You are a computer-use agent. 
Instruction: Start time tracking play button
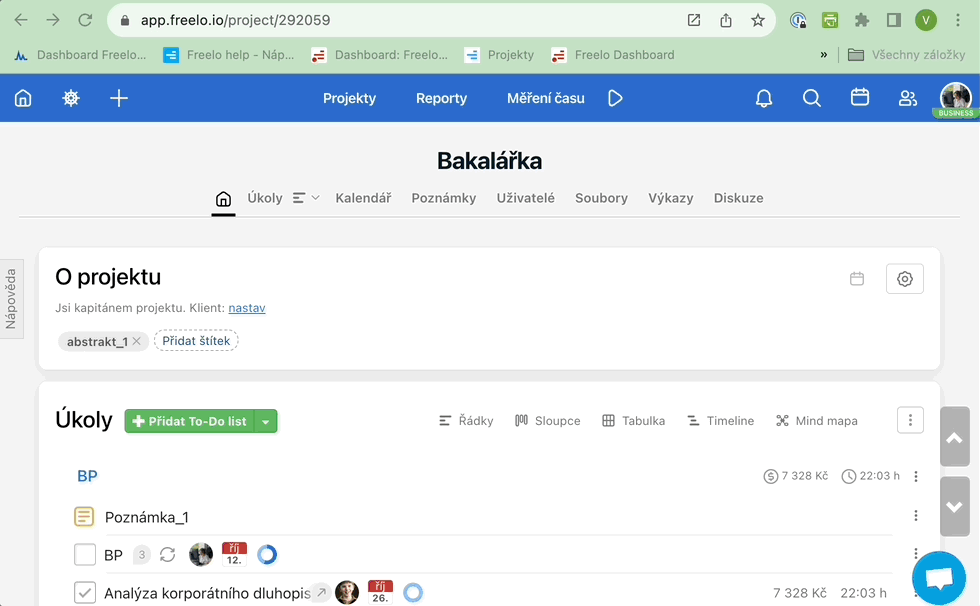615,98
